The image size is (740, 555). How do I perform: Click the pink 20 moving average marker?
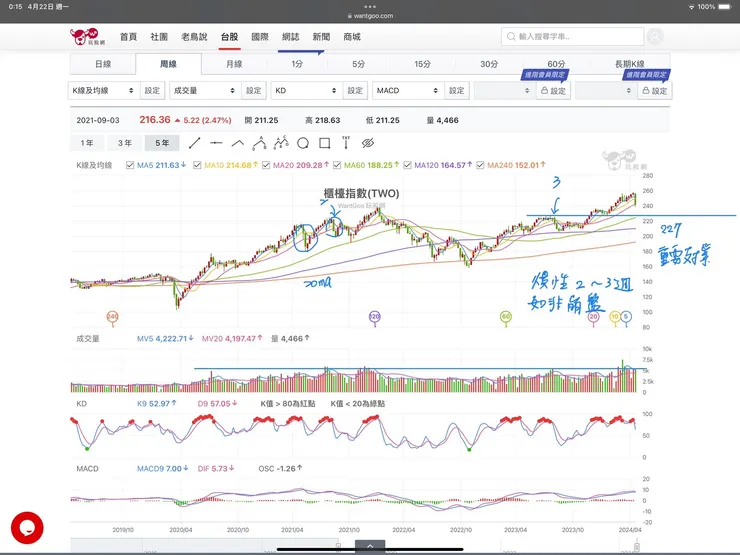pyautogui.click(x=594, y=317)
